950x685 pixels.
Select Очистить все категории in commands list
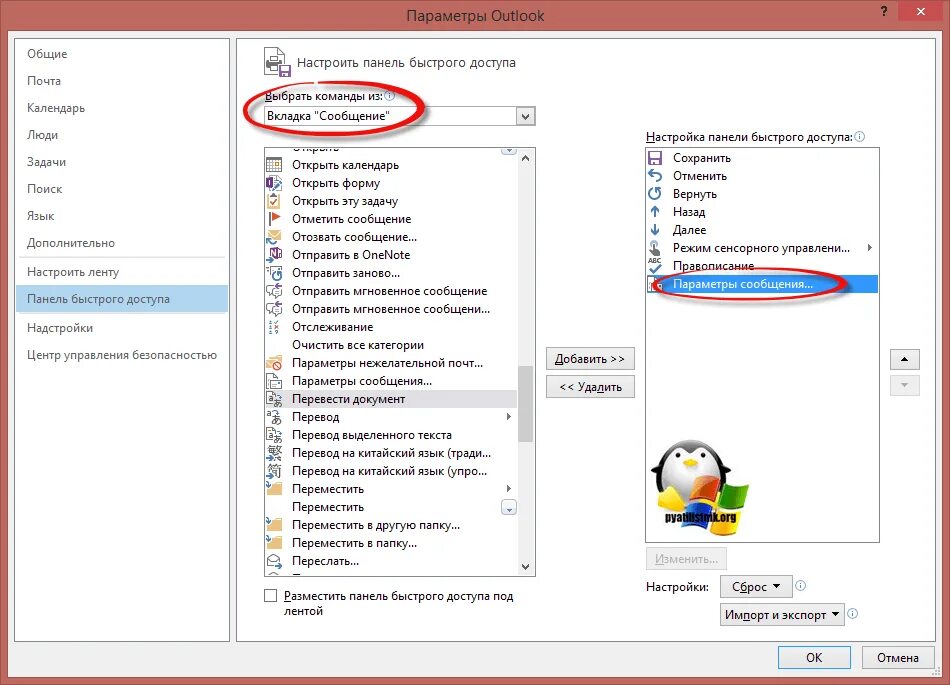click(391, 345)
